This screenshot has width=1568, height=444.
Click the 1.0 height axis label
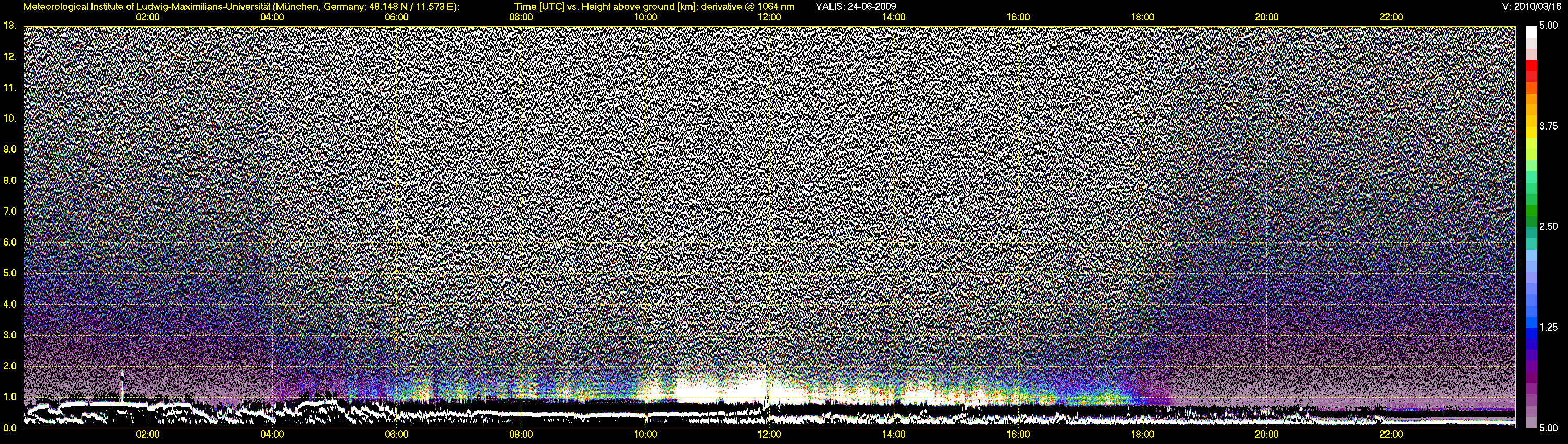tap(9, 397)
